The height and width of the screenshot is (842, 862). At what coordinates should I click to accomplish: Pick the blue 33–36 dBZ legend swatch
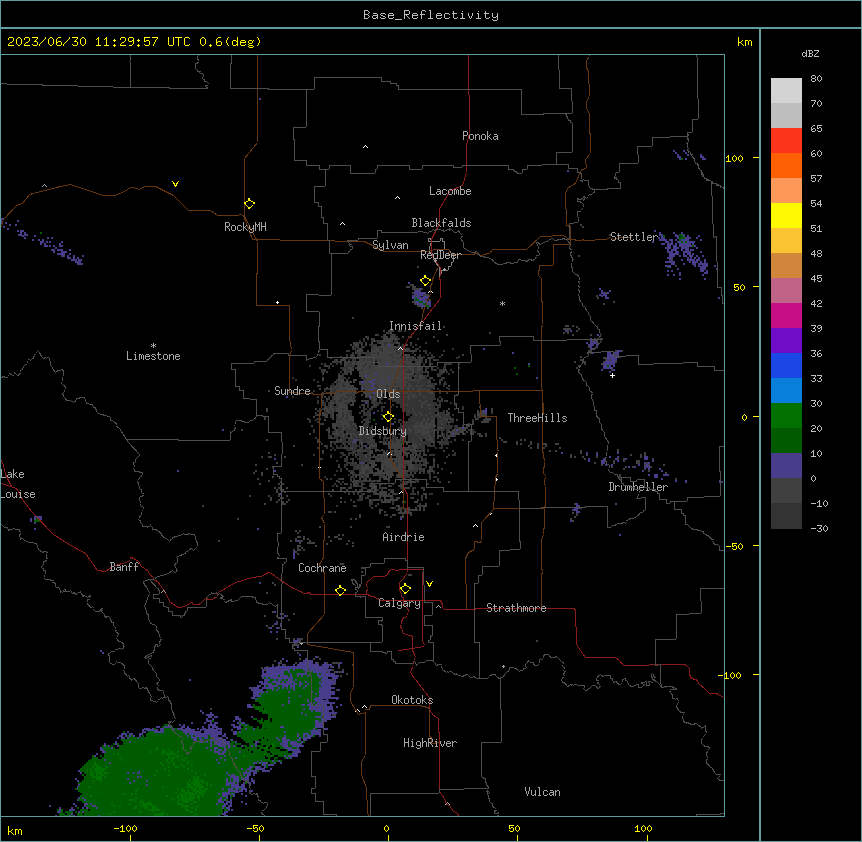tap(786, 365)
